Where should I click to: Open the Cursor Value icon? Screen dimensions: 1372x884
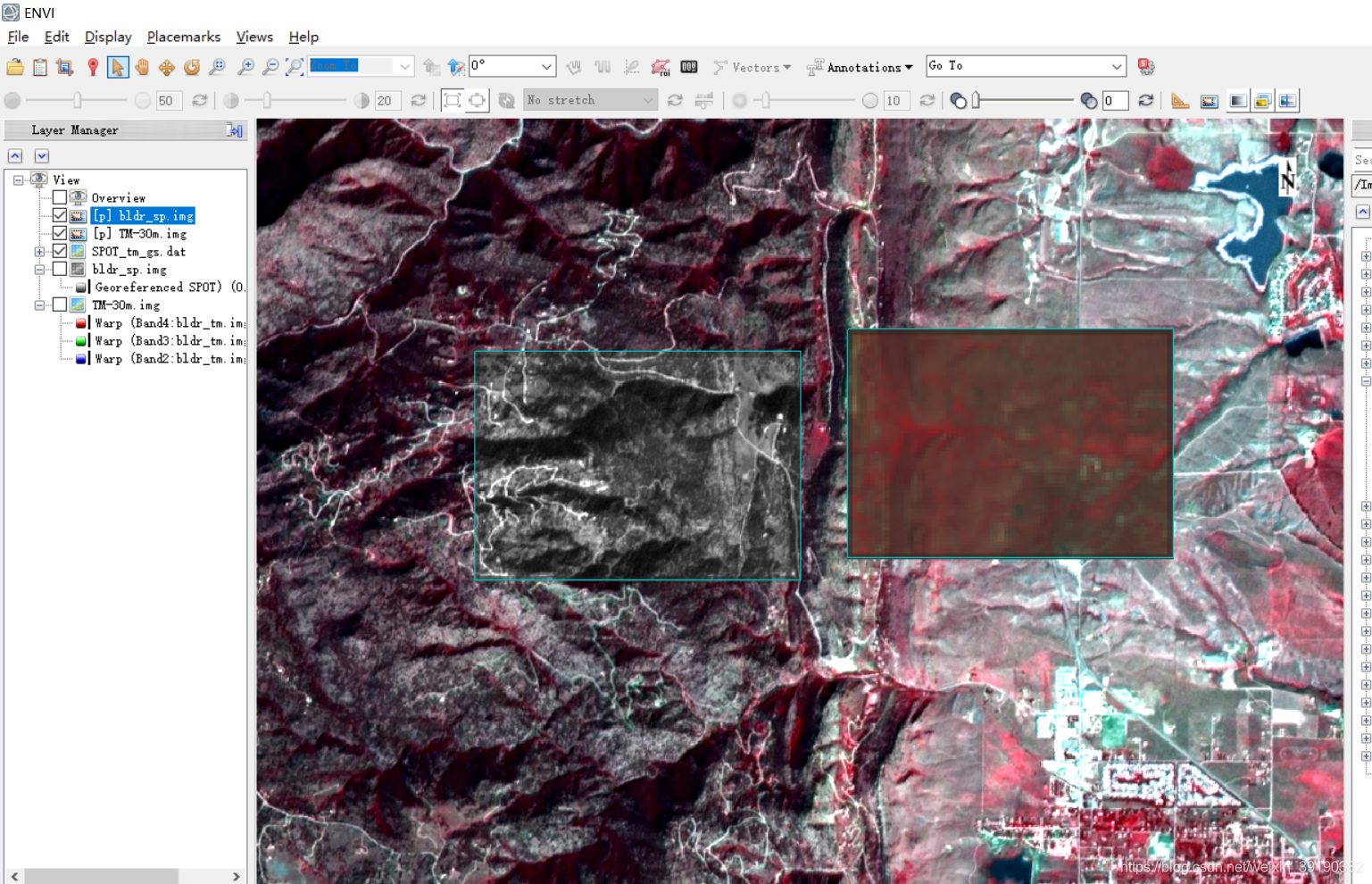tap(689, 67)
